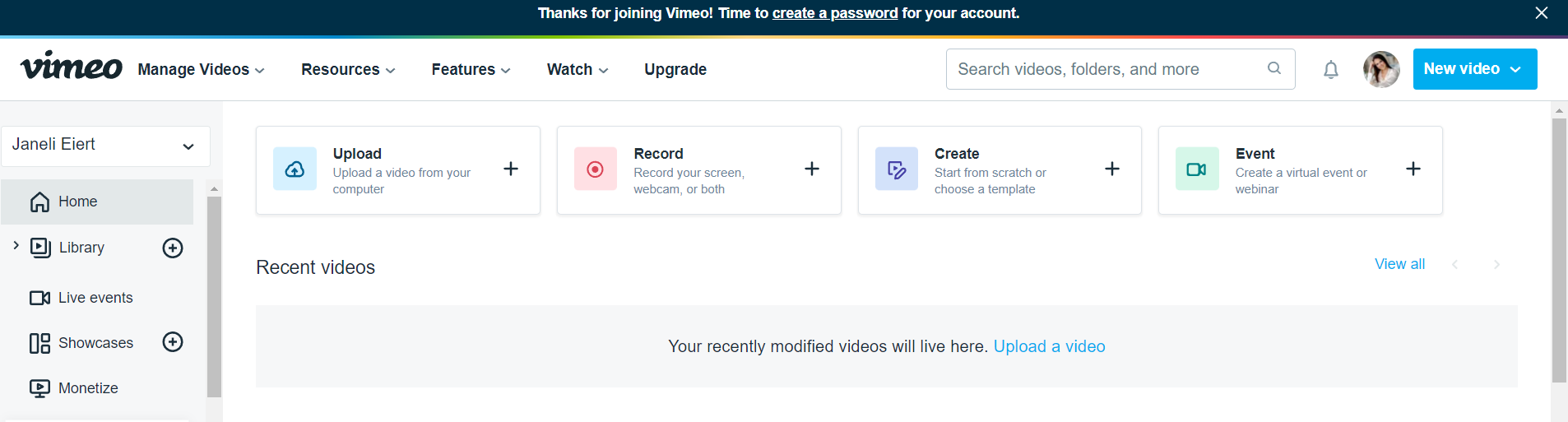Click the notifications bell icon
The image size is (1568, 422).
tap(1330, 70)
